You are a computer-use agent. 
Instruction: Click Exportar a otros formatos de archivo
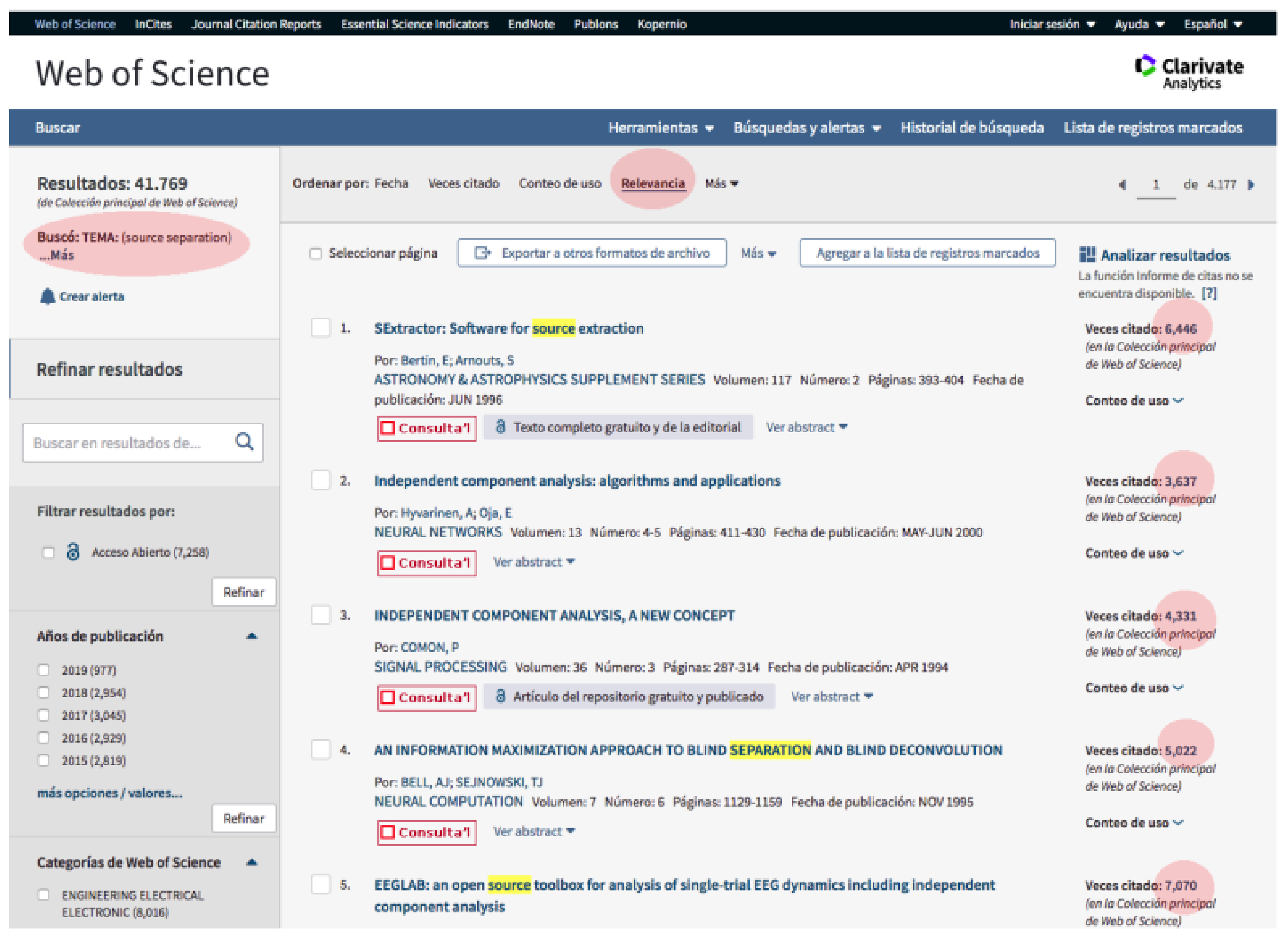pyautogui.click(x=592, y=253)
